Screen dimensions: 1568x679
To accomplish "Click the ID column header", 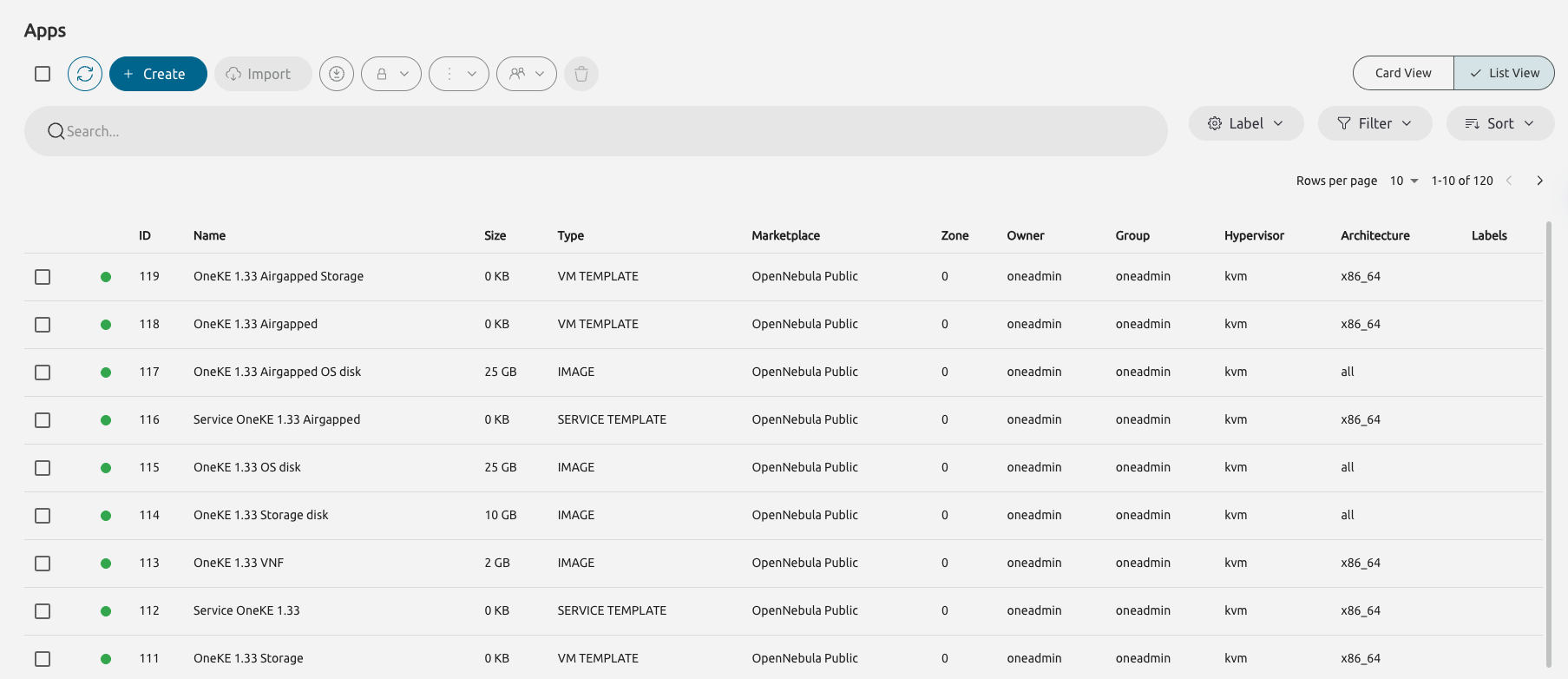I will 145,235.
